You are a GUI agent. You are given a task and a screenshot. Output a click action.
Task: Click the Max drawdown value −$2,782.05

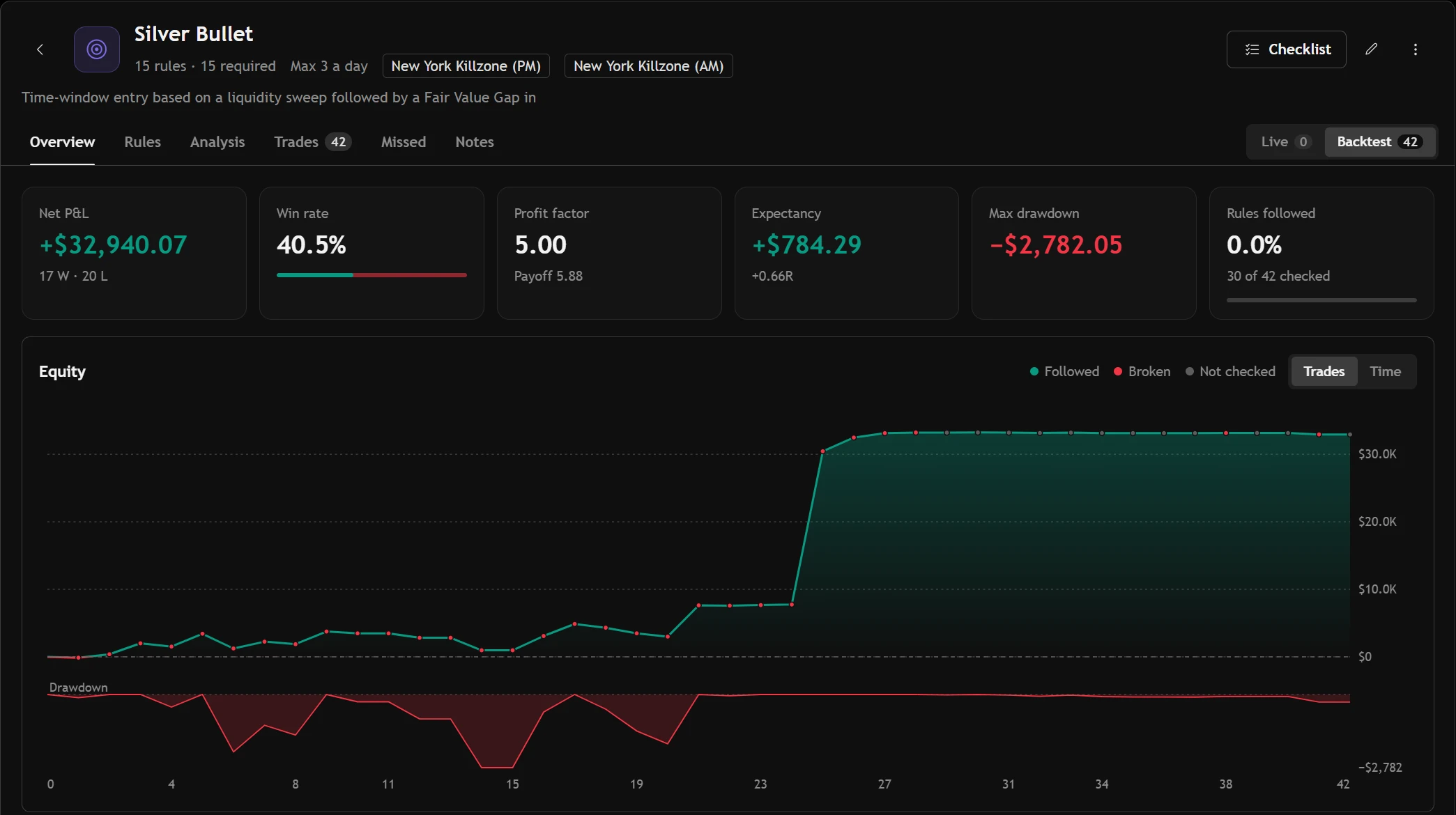coord(1056,245)
